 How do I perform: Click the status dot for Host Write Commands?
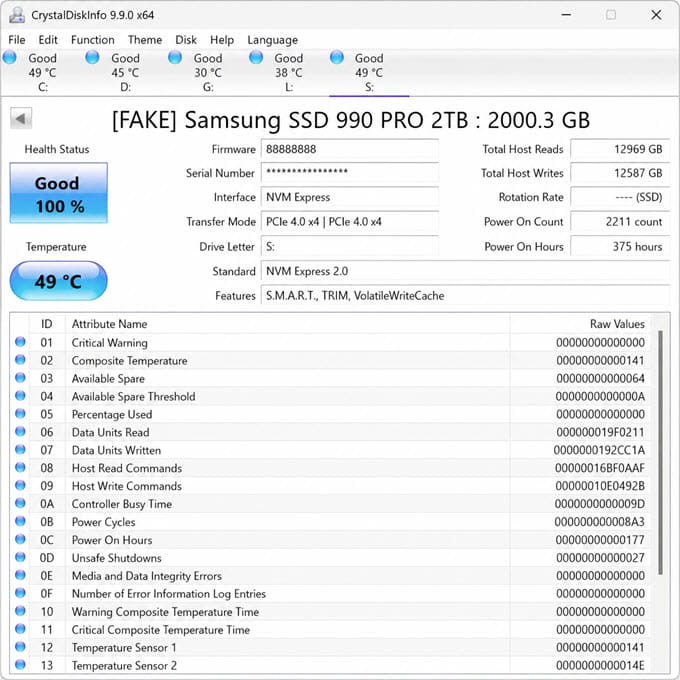20,485
